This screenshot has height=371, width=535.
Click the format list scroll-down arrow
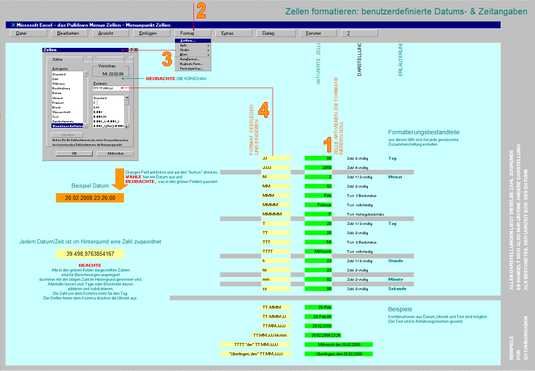(127, 126)
